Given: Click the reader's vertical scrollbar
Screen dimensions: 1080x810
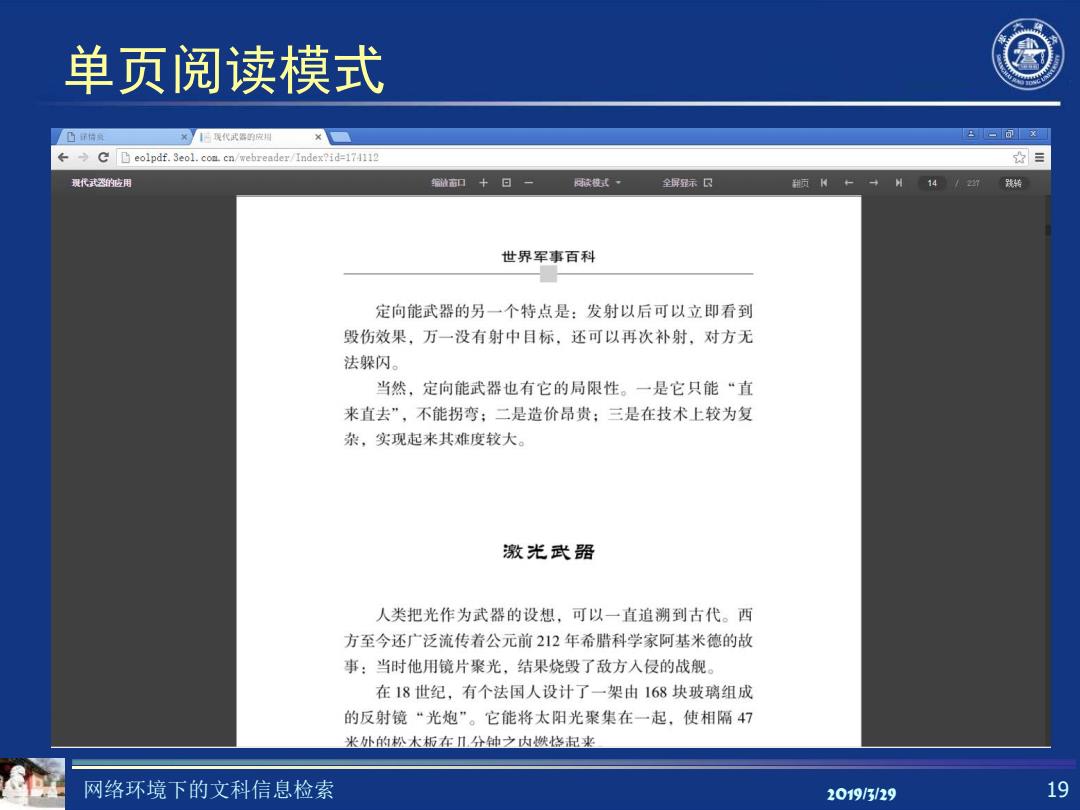Looking at the screenshot, I should coord(1047,470).
